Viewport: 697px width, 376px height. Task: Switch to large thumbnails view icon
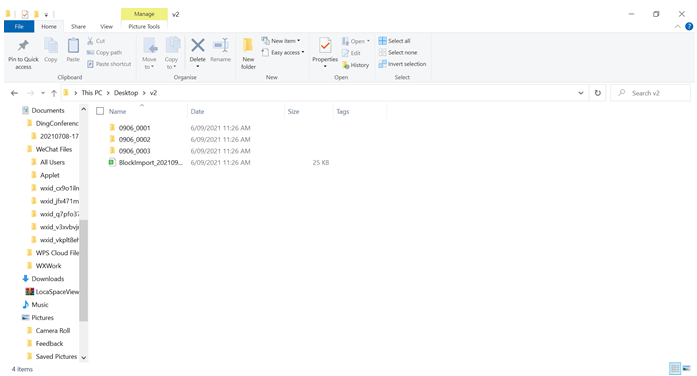(687, 368)
